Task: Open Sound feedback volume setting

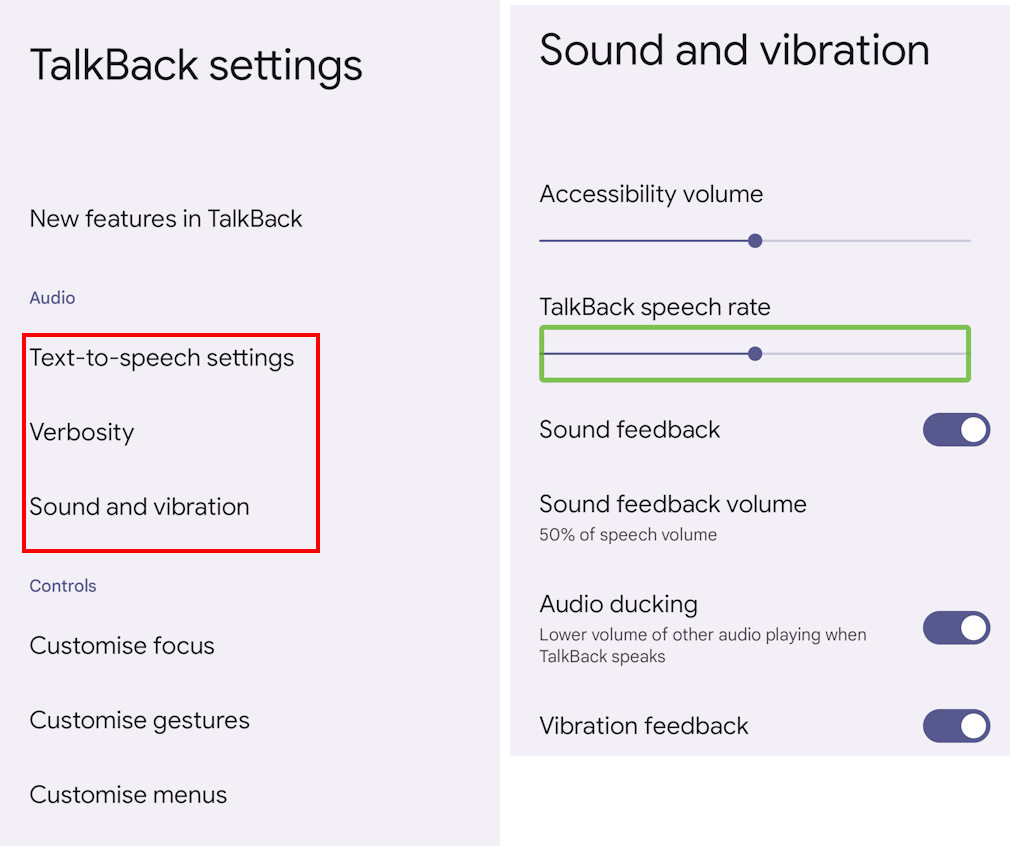Action: click(673, 504)
